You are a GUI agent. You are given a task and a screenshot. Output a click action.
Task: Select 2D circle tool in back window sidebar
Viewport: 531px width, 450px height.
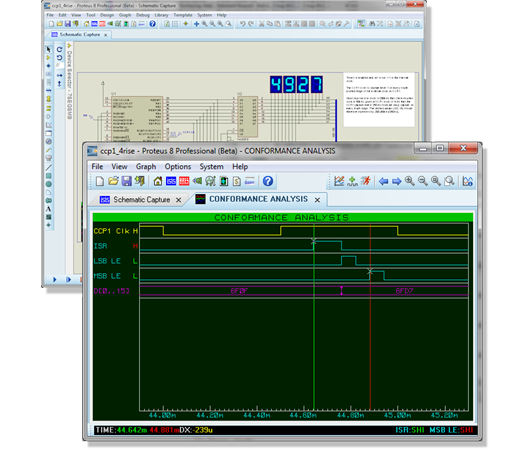click(x=49, y=184)
